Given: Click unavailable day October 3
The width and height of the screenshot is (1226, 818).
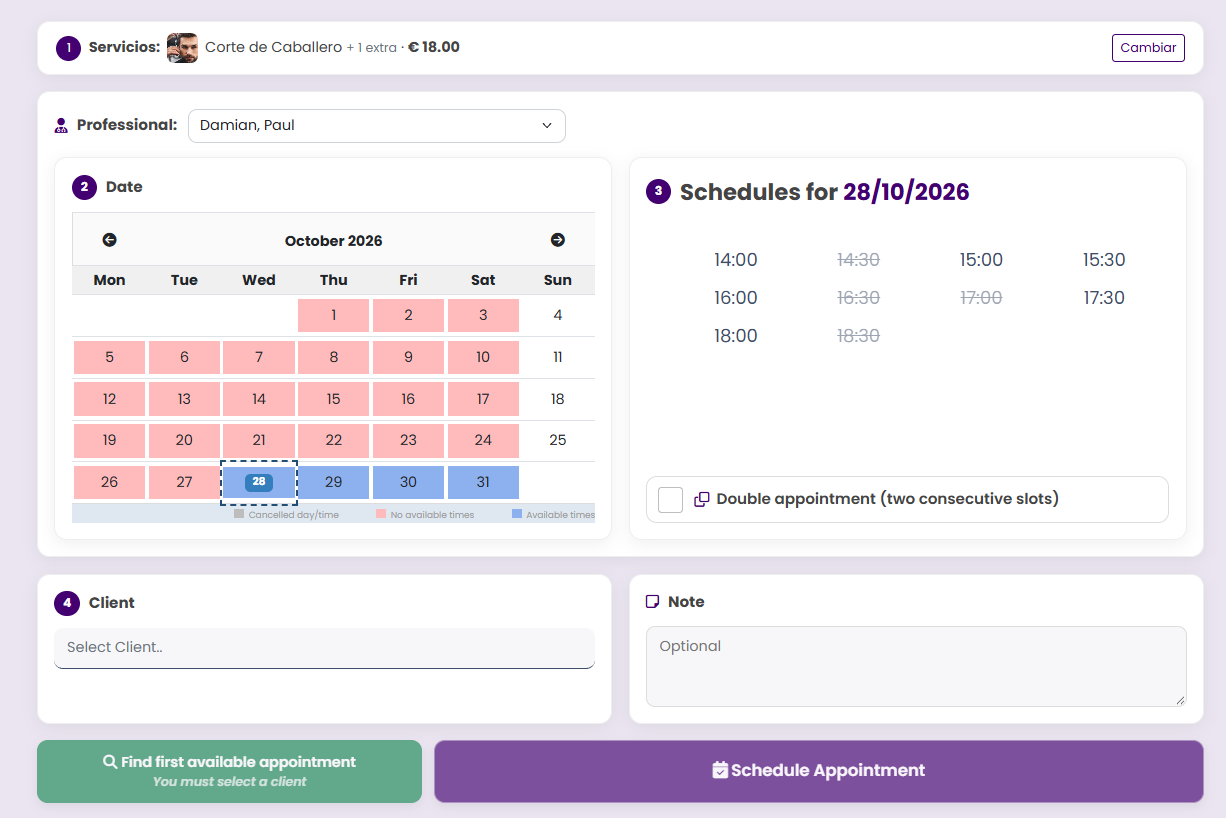Looking at the screenshot, I should pyautogui.click(x=483, y=315).
